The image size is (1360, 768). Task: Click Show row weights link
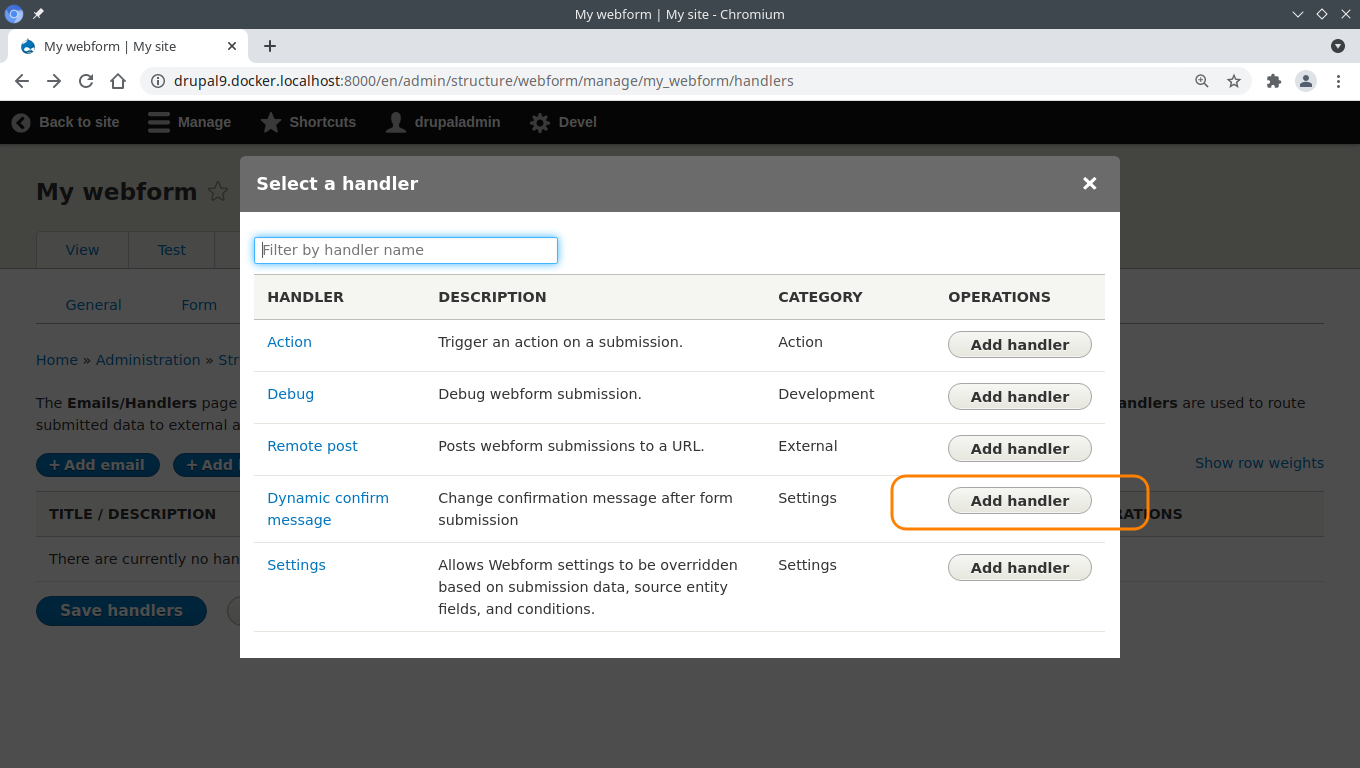point(1259,463)
